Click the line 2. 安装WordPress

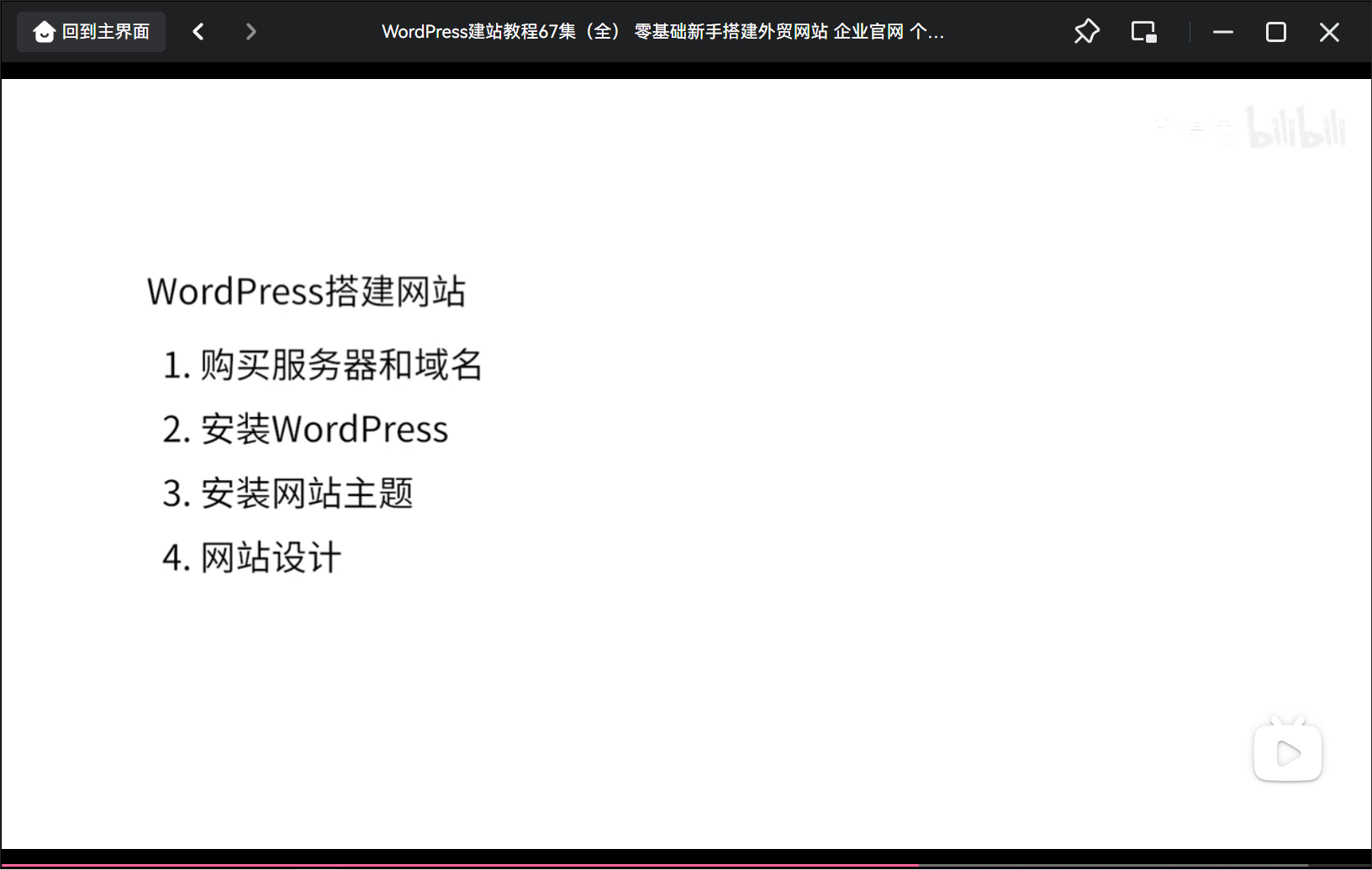(305, 430)
